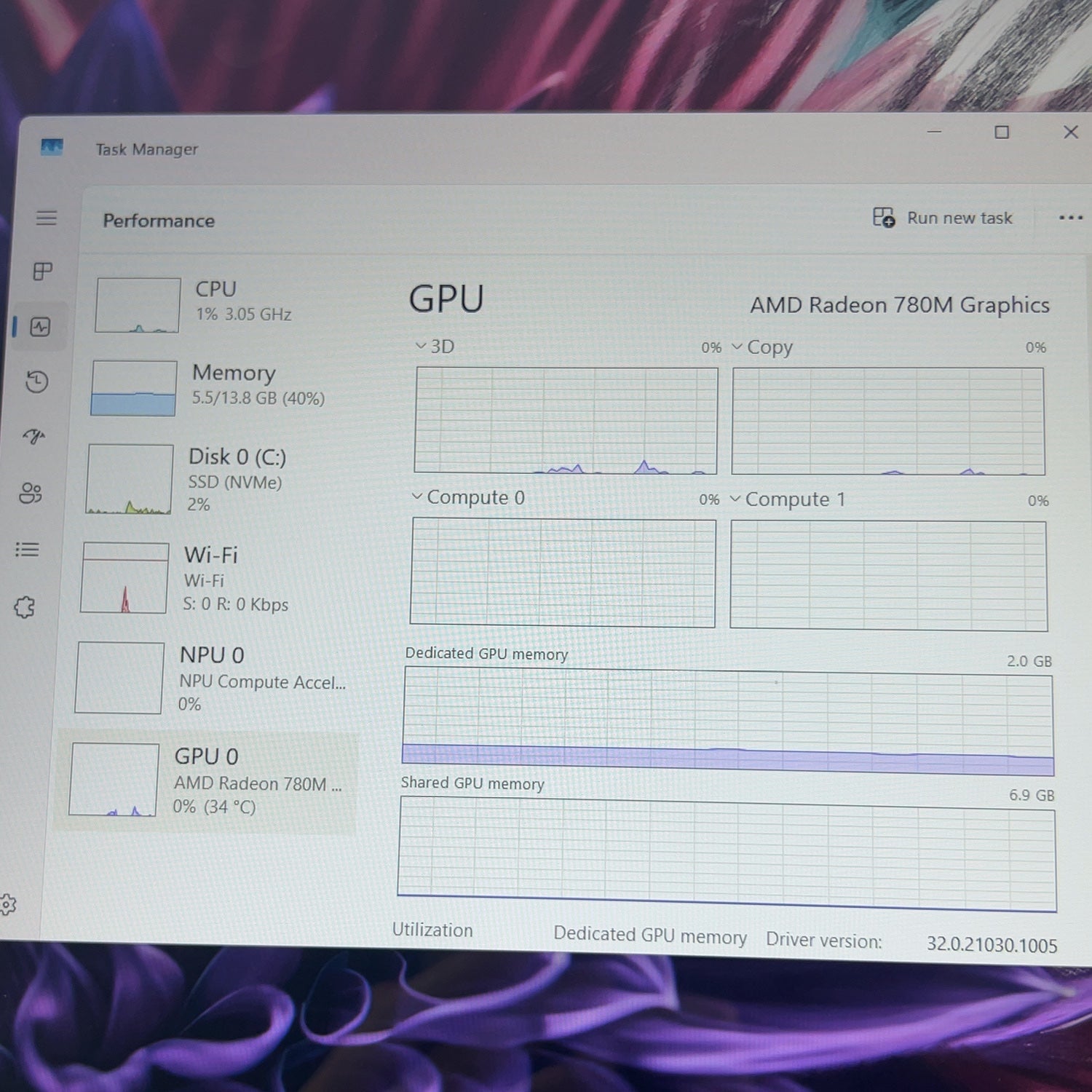This screenshot has height=1092, width=1092.
Task: Open Task Manager settings gear
Action: (7, 905)
